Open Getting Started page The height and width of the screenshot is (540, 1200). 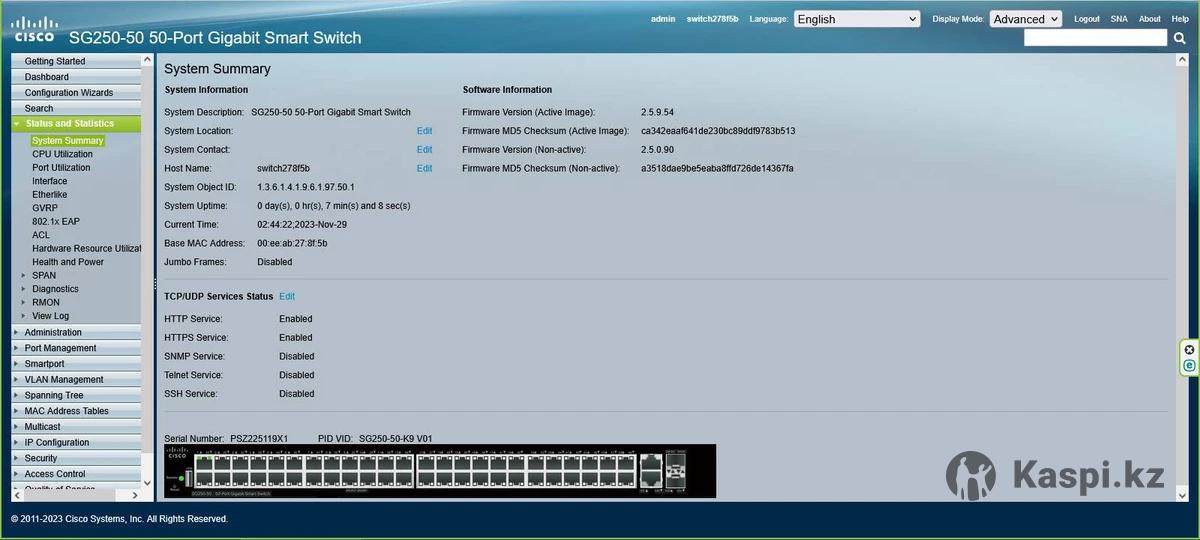pyautogui.click(x=76, y=61)
